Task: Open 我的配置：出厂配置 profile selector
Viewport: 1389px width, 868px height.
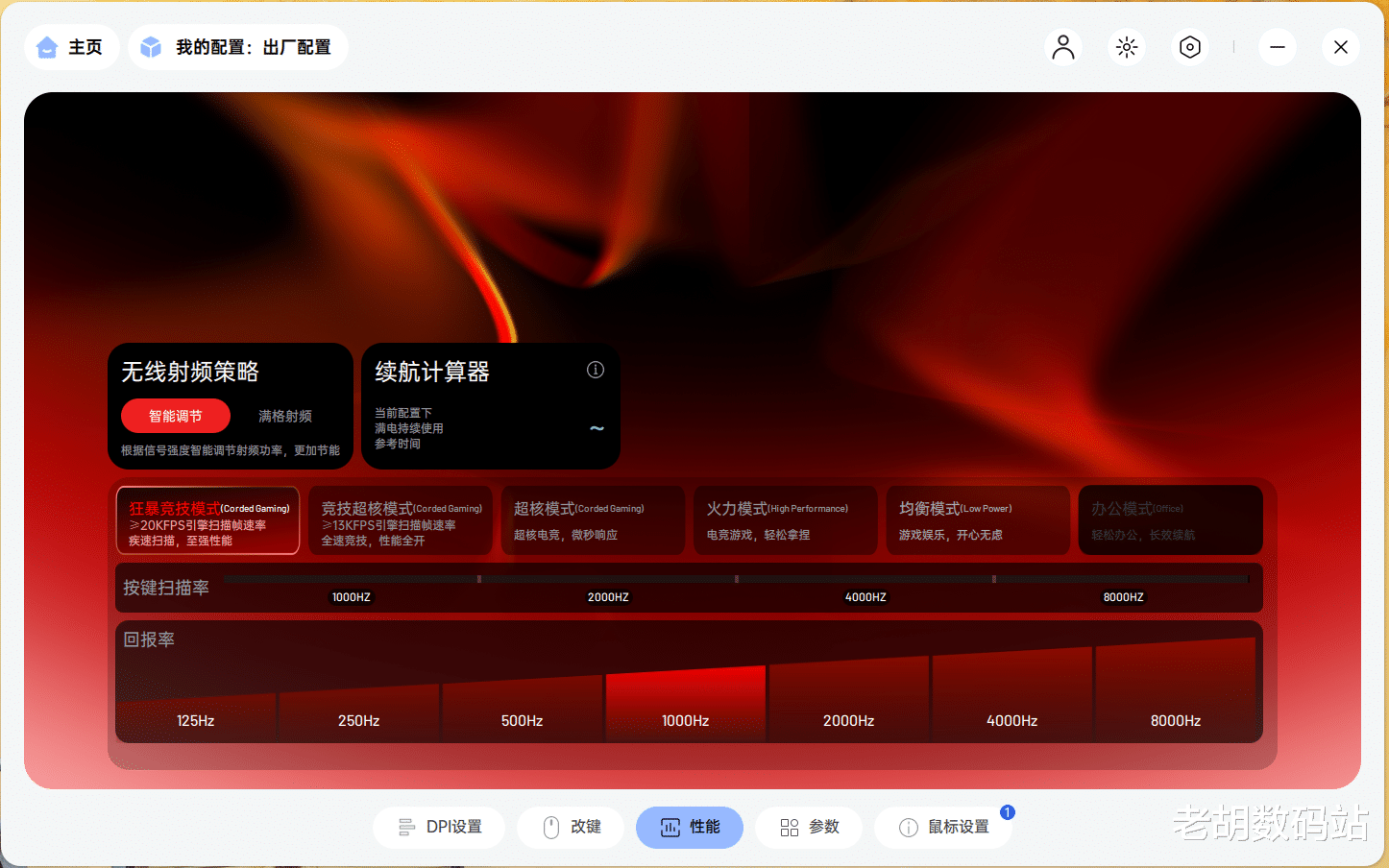Action: click(x=237, y=47)
